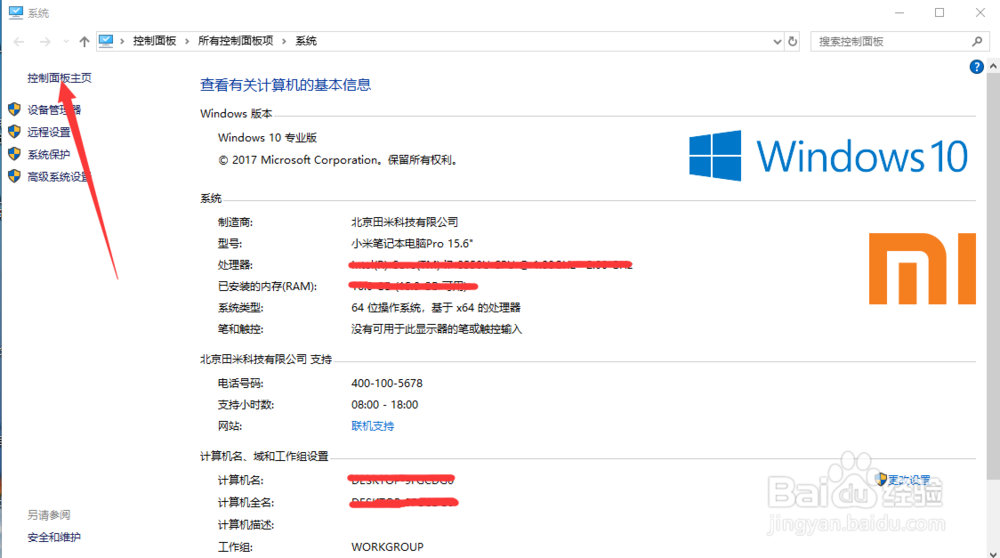The height and width of the screenshot is (558, 1000).
Task: Open 设备管理器 from the sidebar
Action: (54, 110)
